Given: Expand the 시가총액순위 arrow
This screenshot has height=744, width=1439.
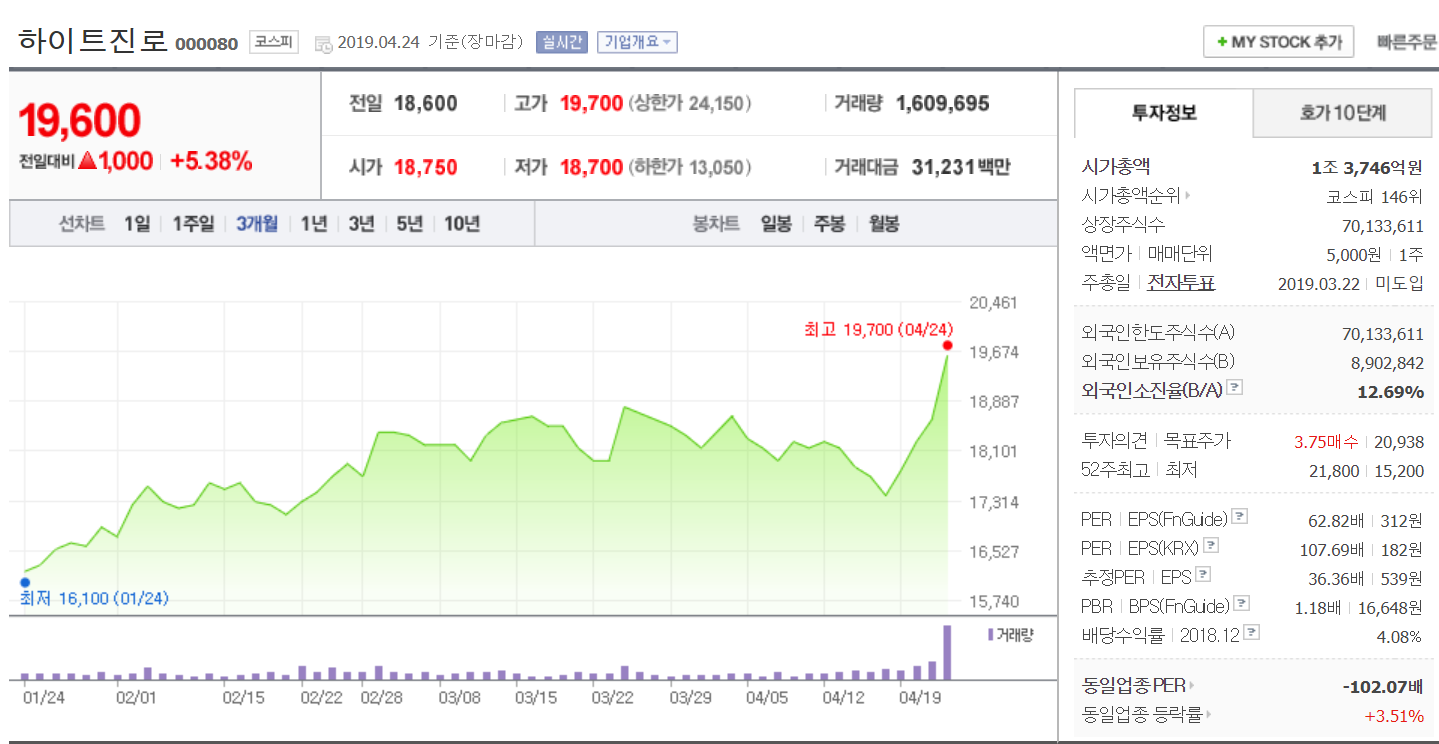Looking at the screenshot, I should click(1187, 196).
